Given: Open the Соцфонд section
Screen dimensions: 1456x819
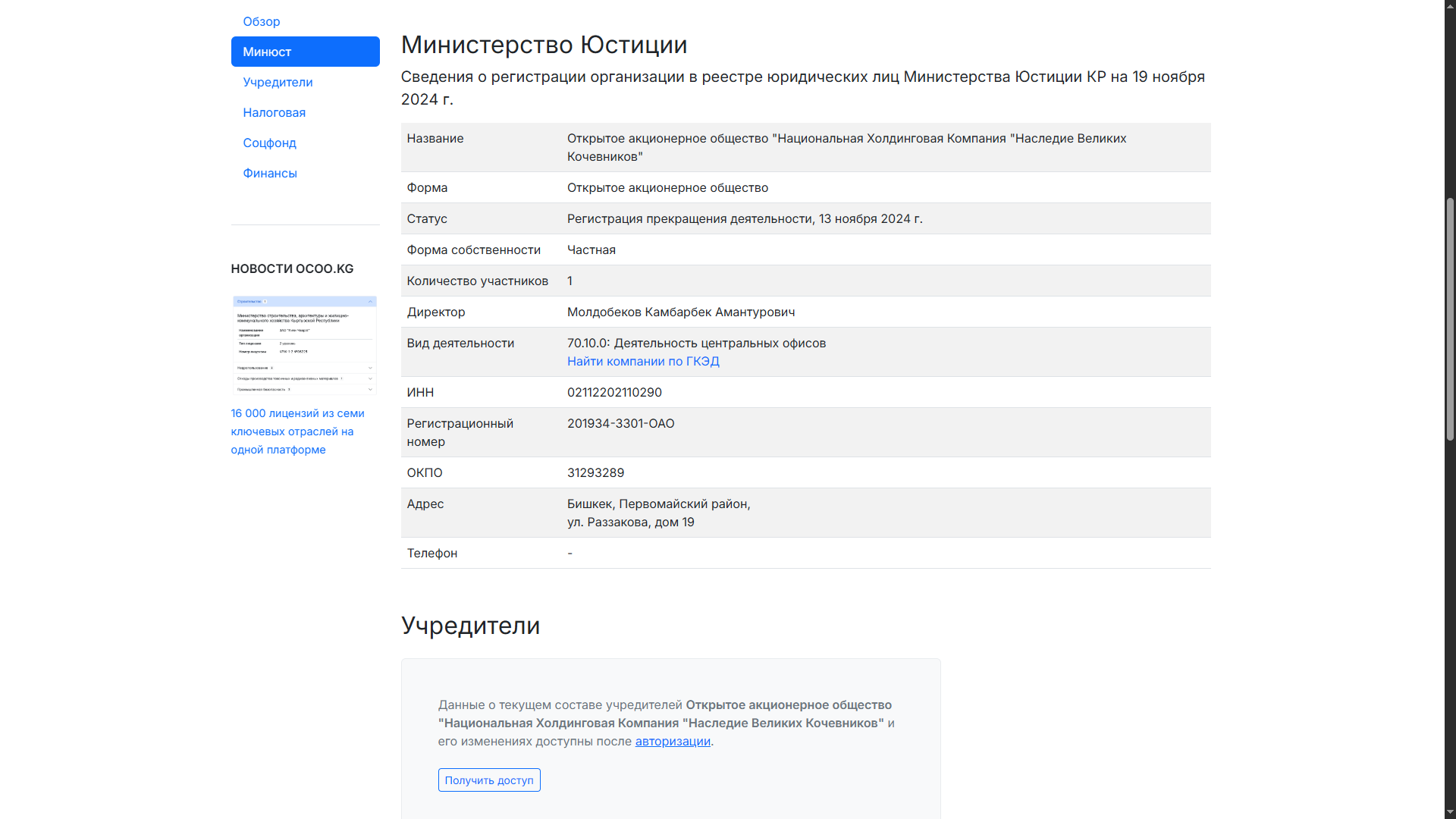Looking at the screenshot, I should tap(270, 143).
